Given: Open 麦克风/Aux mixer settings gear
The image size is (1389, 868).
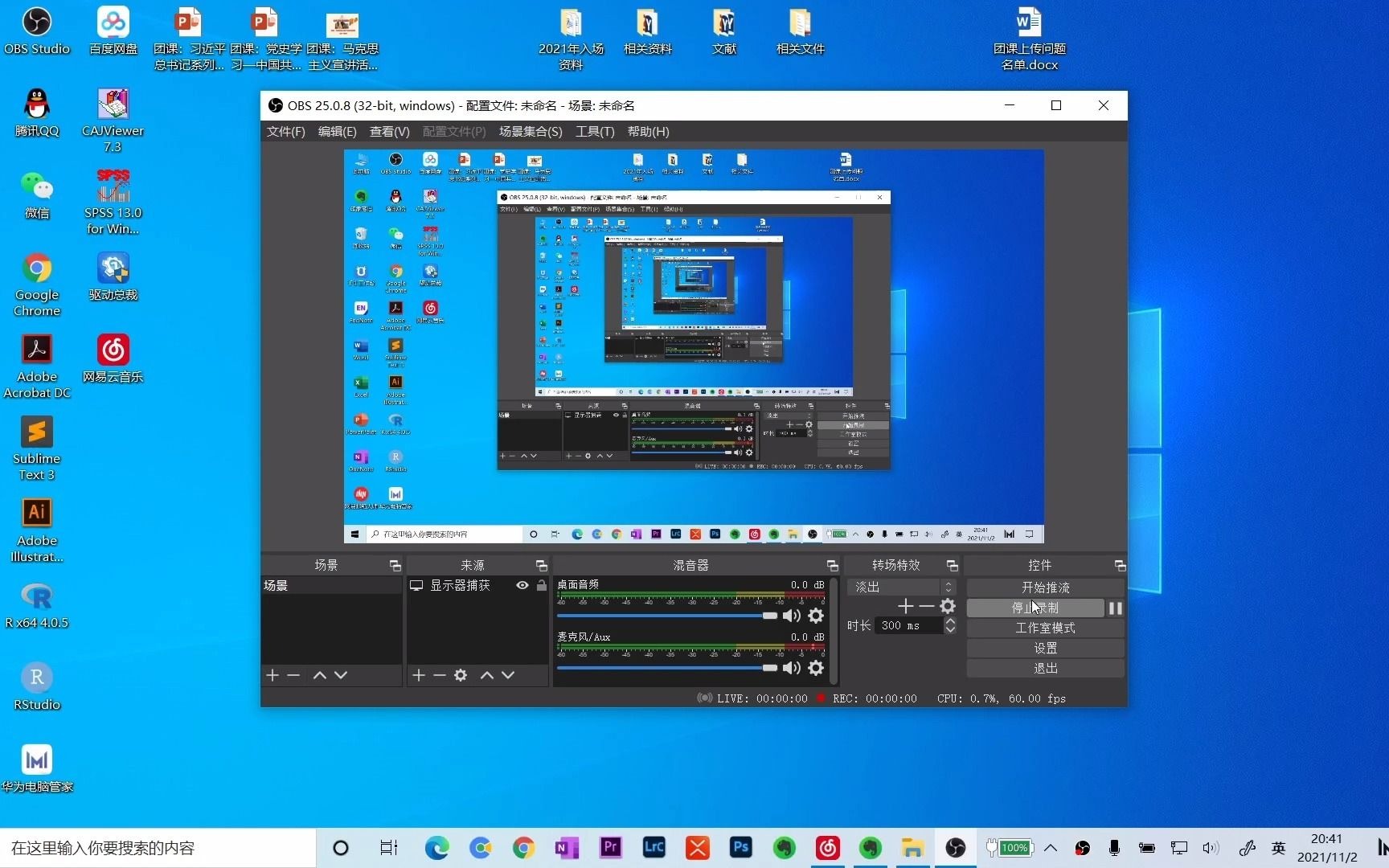Looking at the screenshot, I should (x=816, y=668).
